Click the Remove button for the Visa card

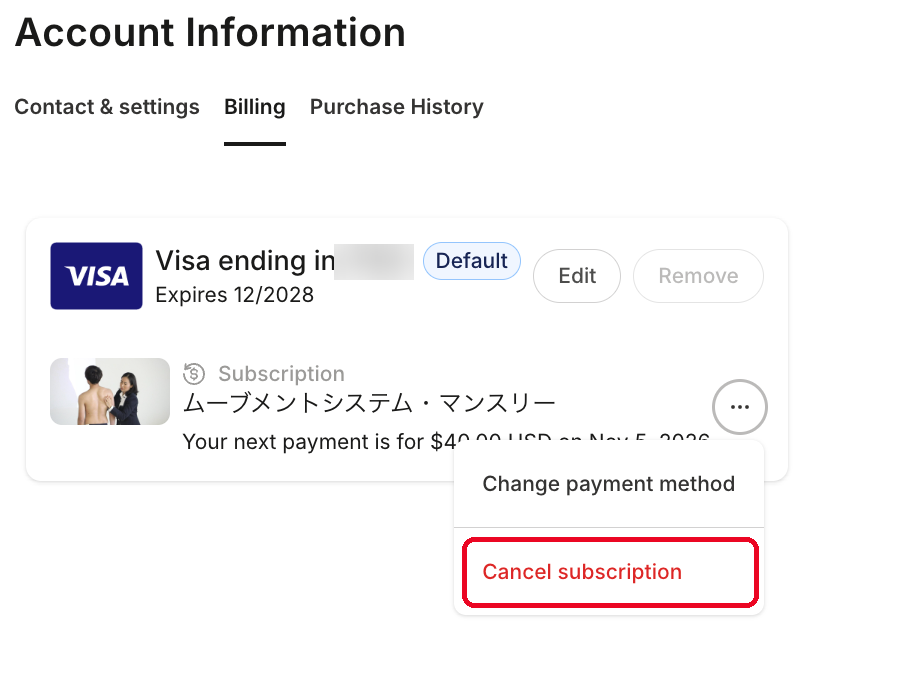tap(698, 276)
